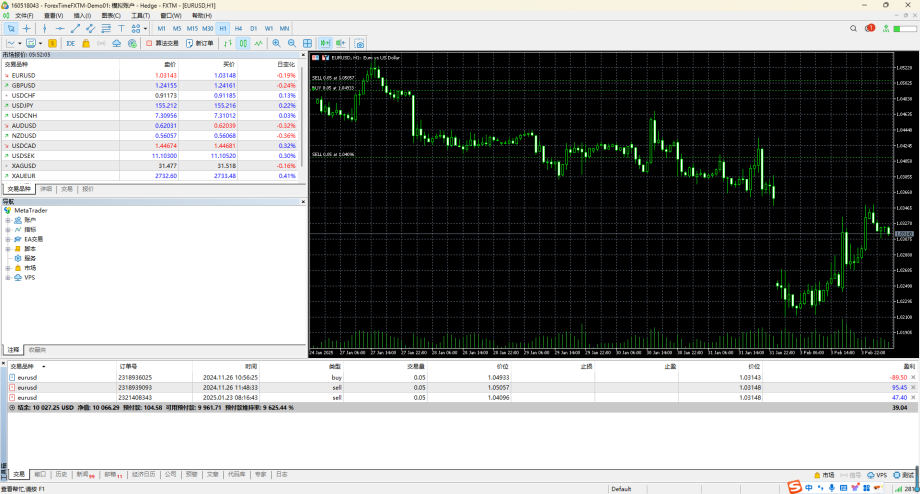
Task: Expand the 账户 node in navigator
Action: pyautogui.click(x=7, y=220)
